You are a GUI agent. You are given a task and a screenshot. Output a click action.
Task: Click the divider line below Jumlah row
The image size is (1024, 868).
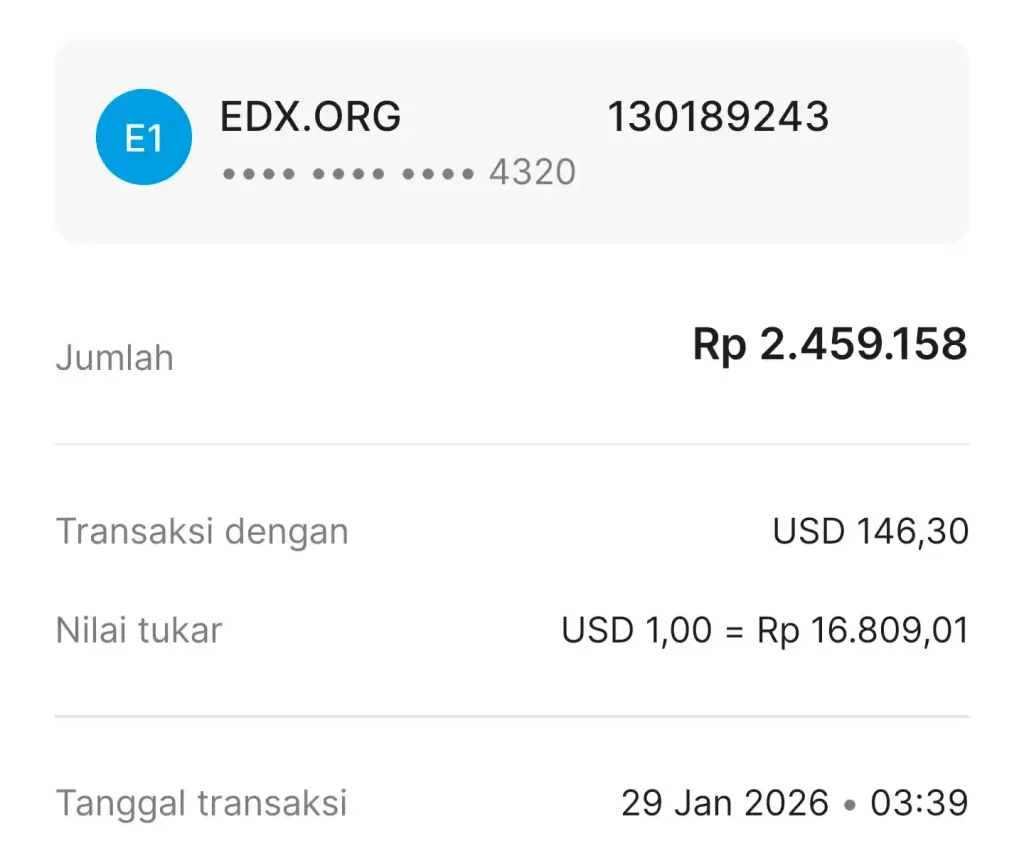point(512,444)
